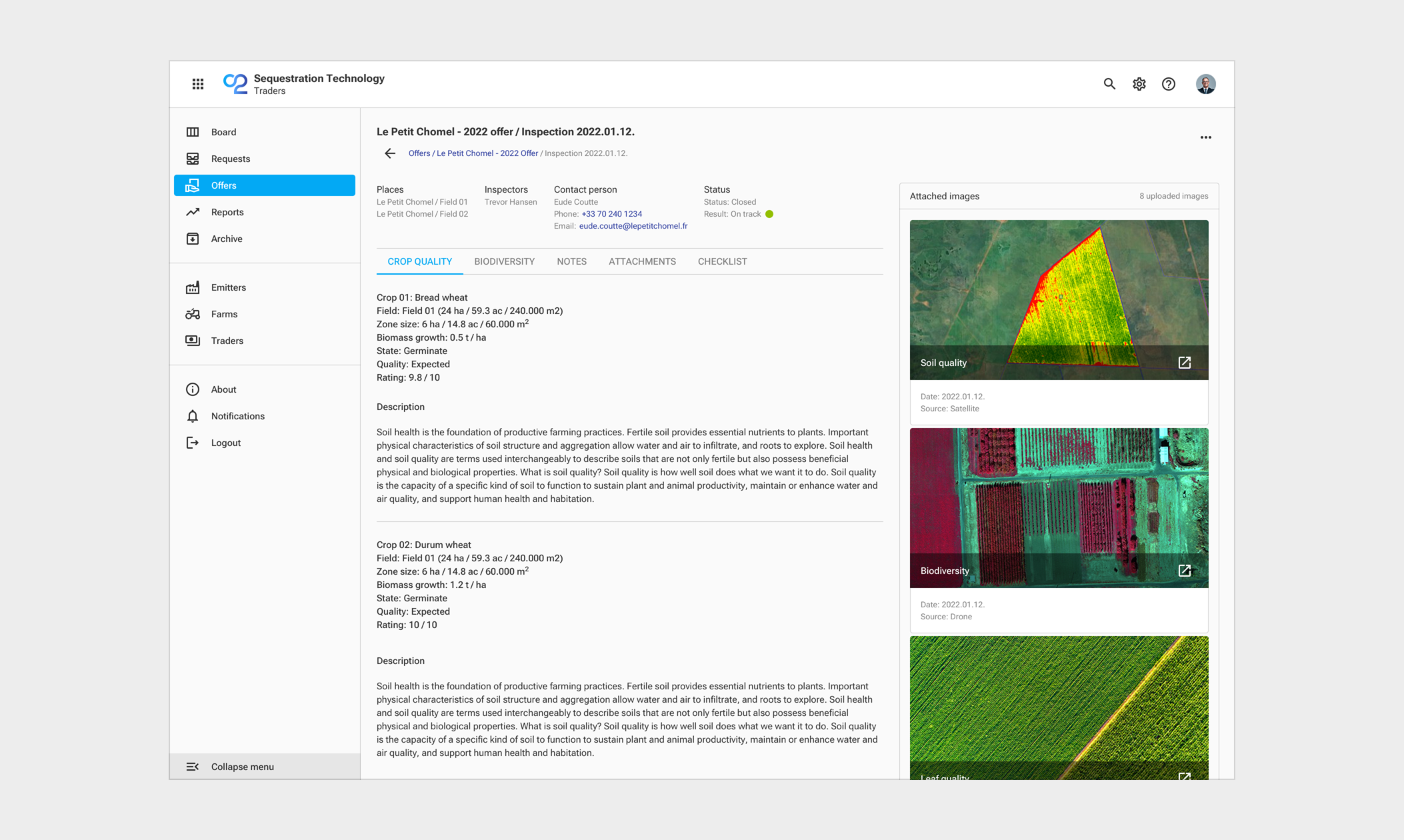1404x840 pixels.
Task: Open search via the magnifier icon
Action: pos(1109,84)
